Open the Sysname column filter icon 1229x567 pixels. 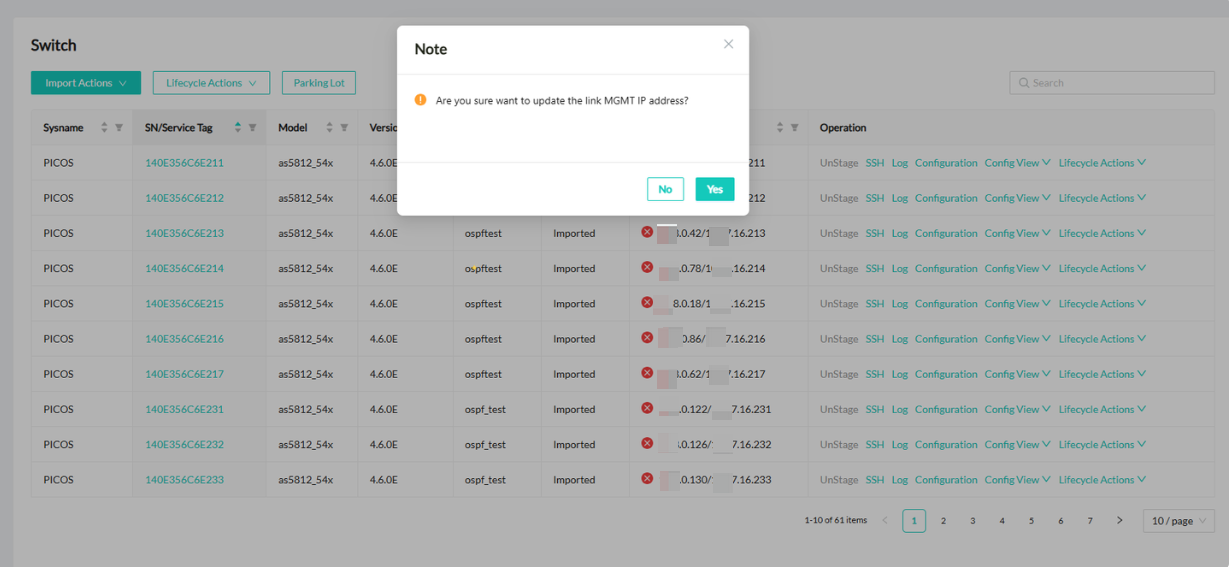click(x=119, y=128)
